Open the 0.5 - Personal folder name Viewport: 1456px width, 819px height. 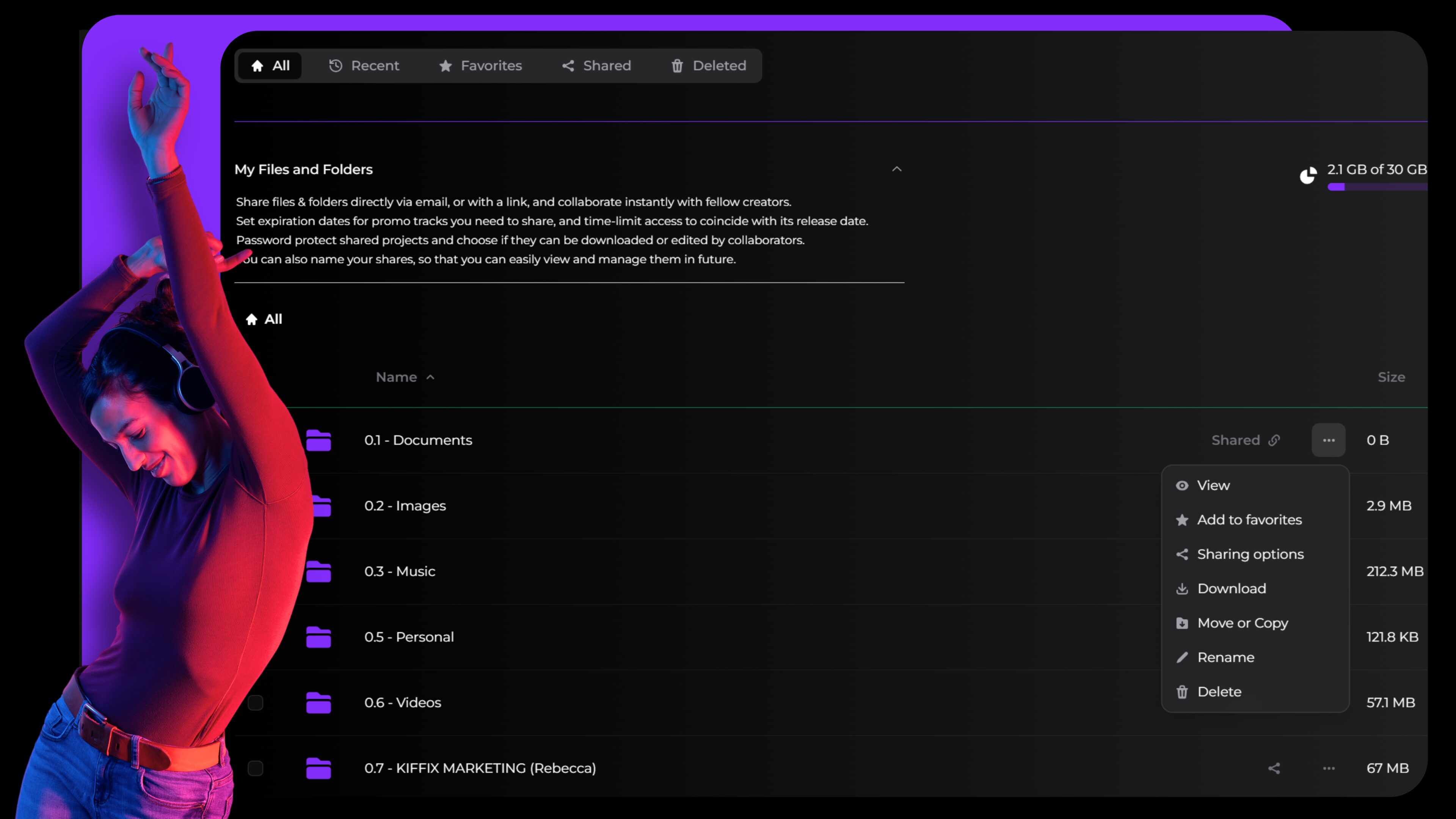(409, 637)
